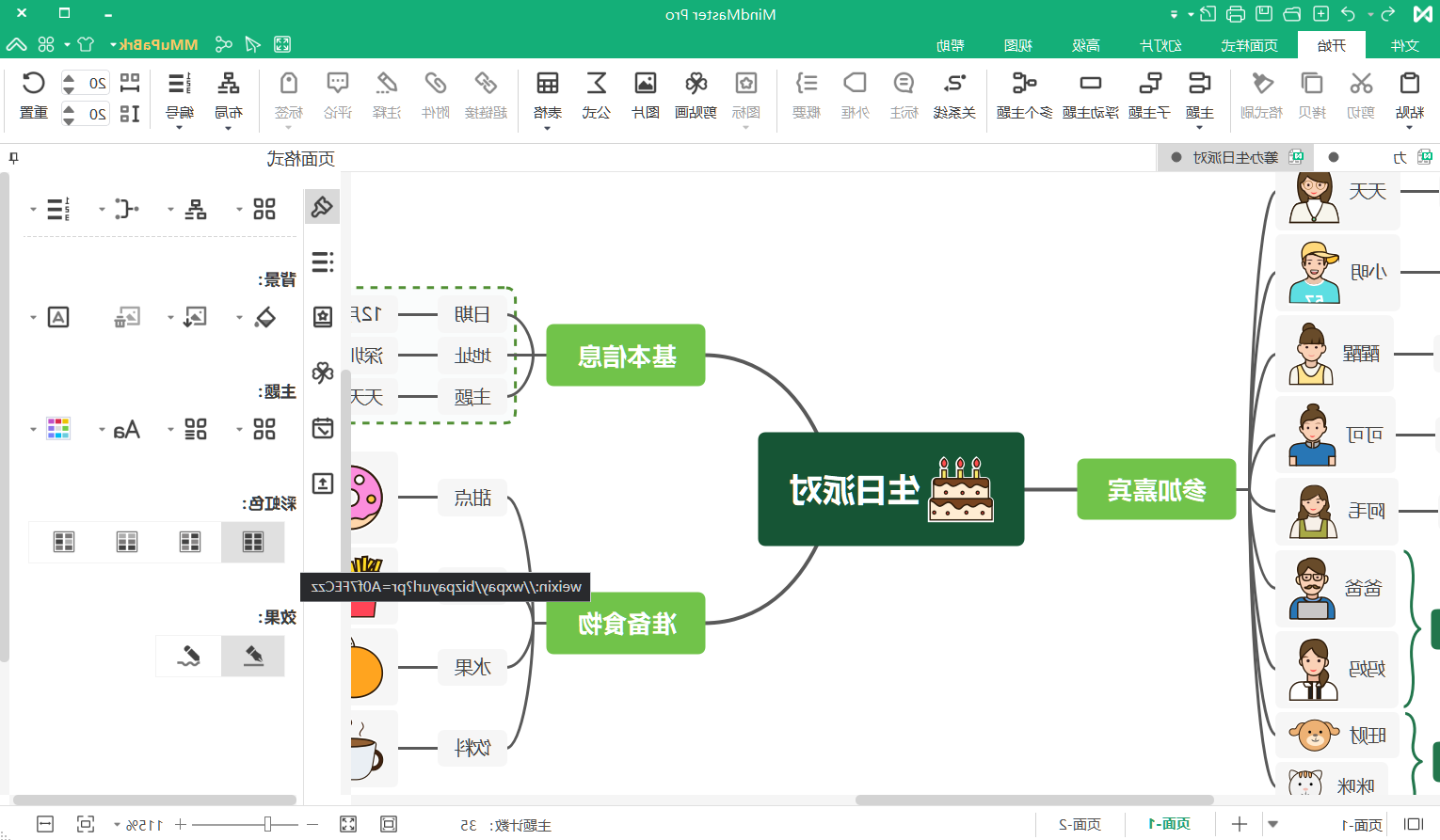Image resolution: width=1440 pixels, height=840 pixels.
Task: Click the 超链接 (Hyperlink) icon
Action: [486, 83]
